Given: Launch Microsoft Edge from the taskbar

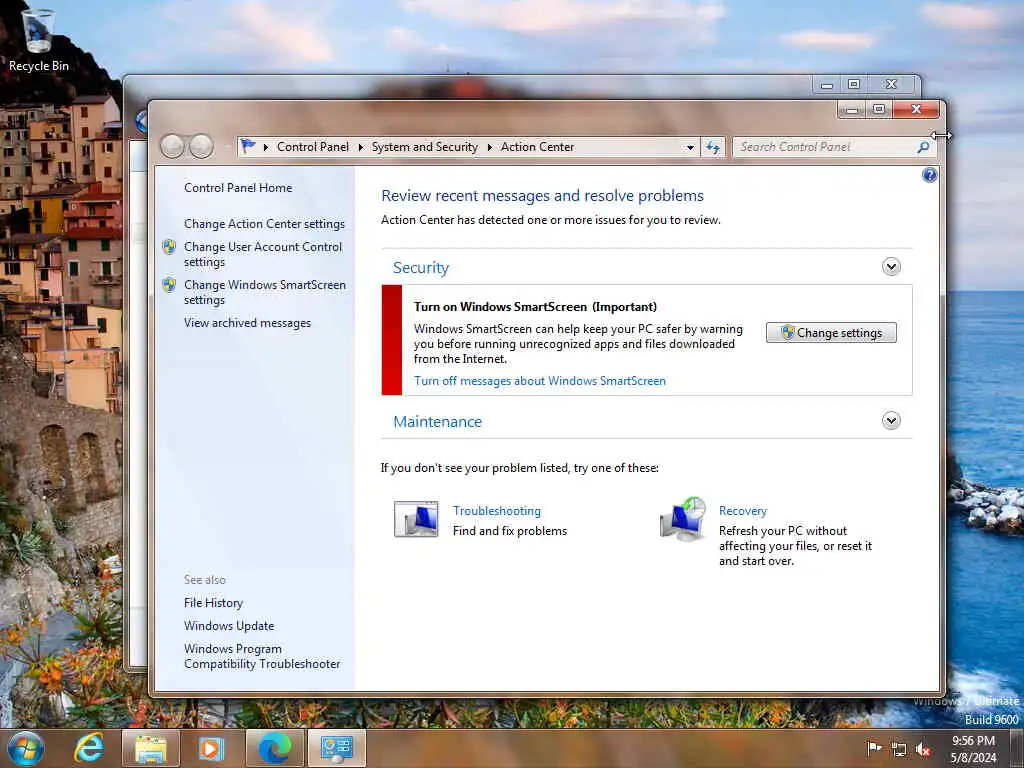Looking at the screenshot, I should [x=275, y=748].
